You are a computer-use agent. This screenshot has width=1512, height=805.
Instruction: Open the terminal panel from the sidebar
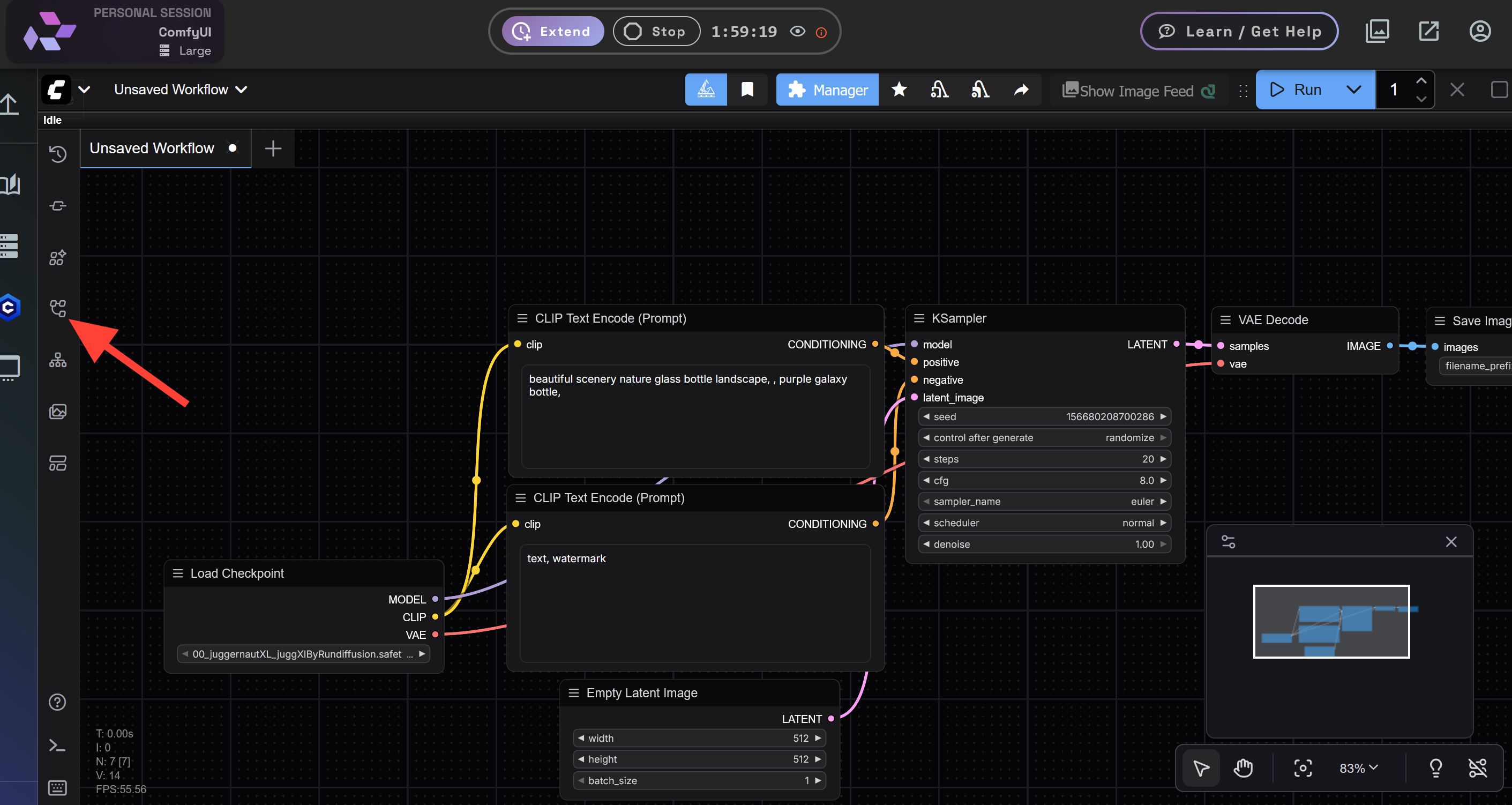pos(57,745)
